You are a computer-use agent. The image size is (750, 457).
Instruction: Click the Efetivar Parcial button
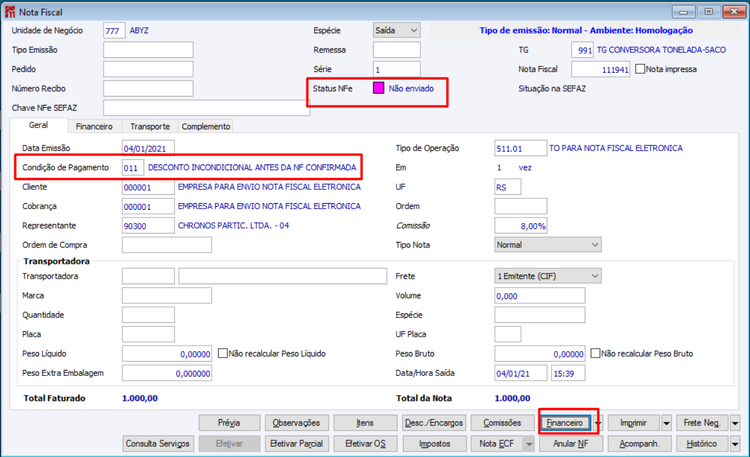(x=297, y=444)
